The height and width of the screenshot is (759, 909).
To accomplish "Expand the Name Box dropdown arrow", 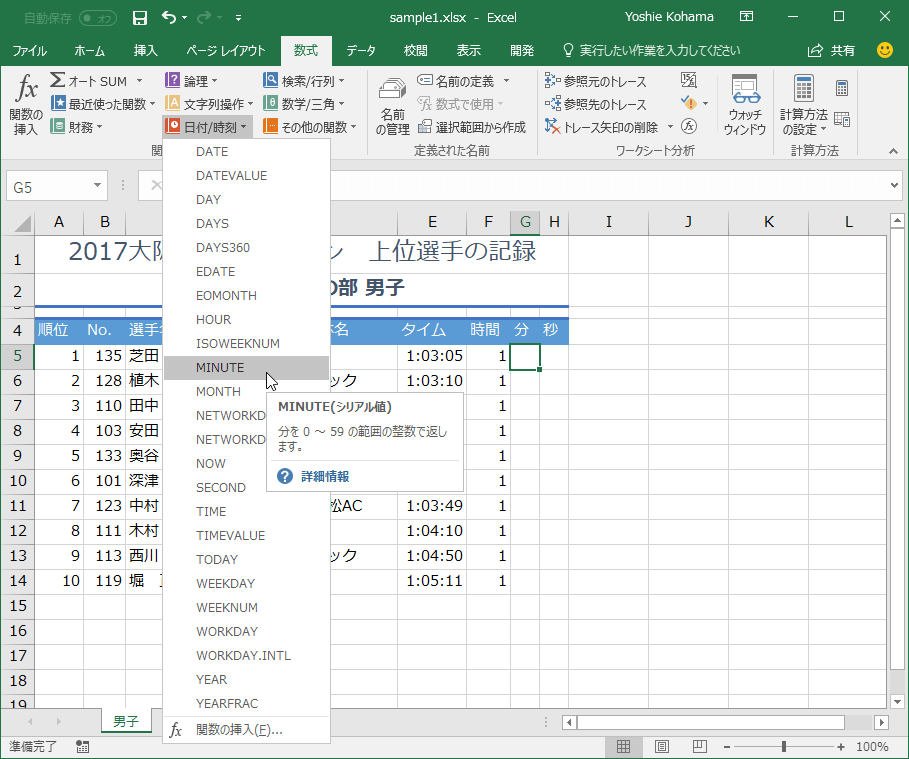I will click(98, 186).
